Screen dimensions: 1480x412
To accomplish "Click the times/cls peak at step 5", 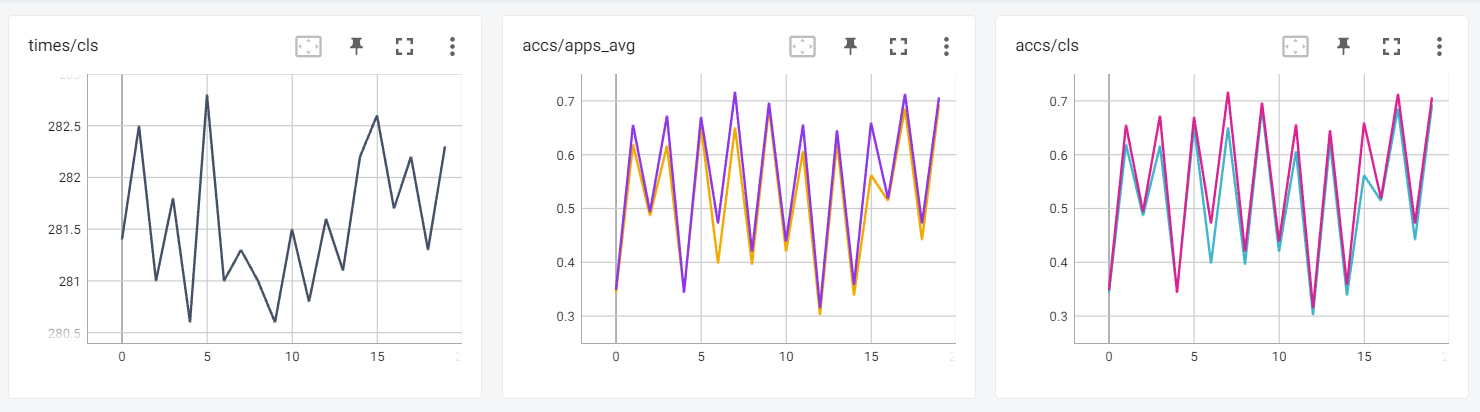I will point(207,96).
